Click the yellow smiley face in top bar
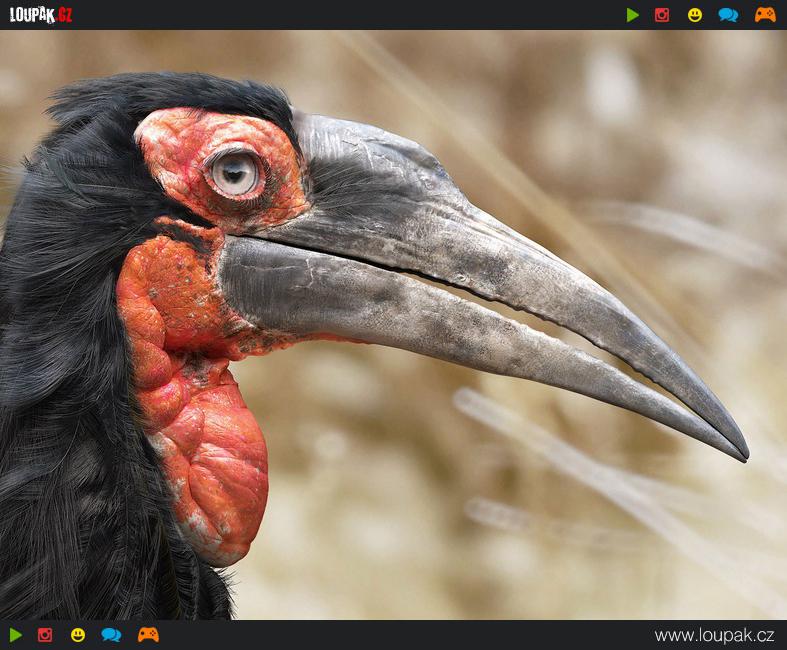787x650 pixels. [x=695, y=15]
